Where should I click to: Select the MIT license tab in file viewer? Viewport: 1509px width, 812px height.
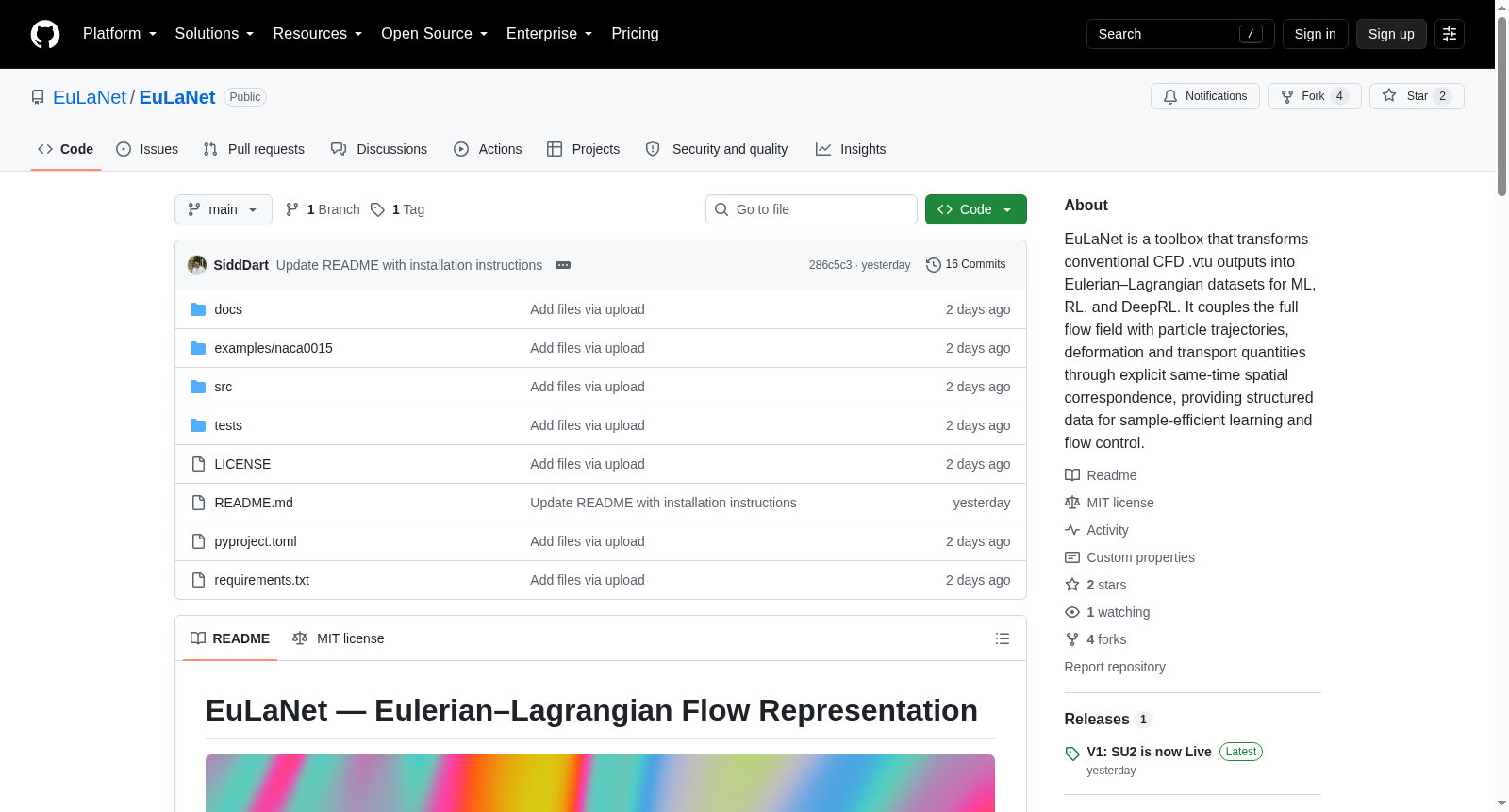click(x=339, y=638)
